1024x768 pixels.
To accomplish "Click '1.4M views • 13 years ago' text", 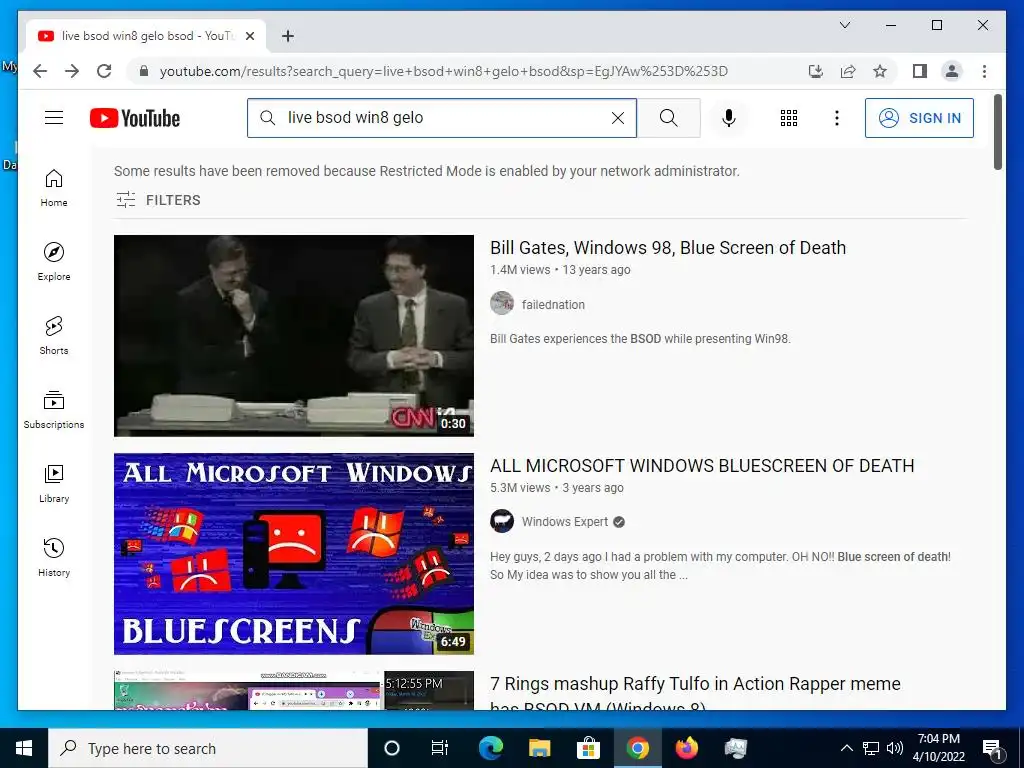I will [560, 270].
